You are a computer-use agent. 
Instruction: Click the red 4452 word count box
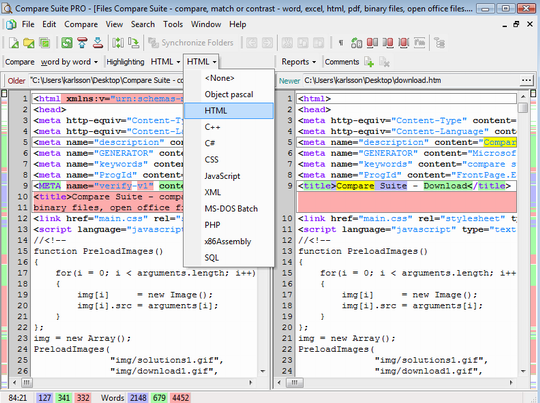180,398
